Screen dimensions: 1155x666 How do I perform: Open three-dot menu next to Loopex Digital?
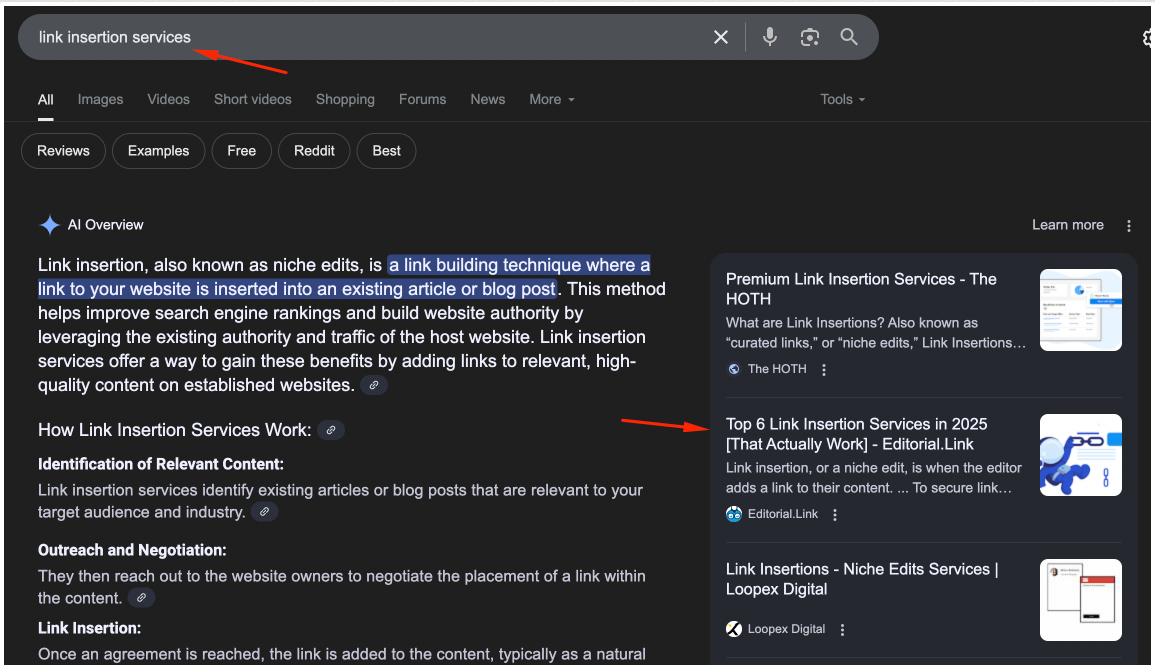(842, 630)
